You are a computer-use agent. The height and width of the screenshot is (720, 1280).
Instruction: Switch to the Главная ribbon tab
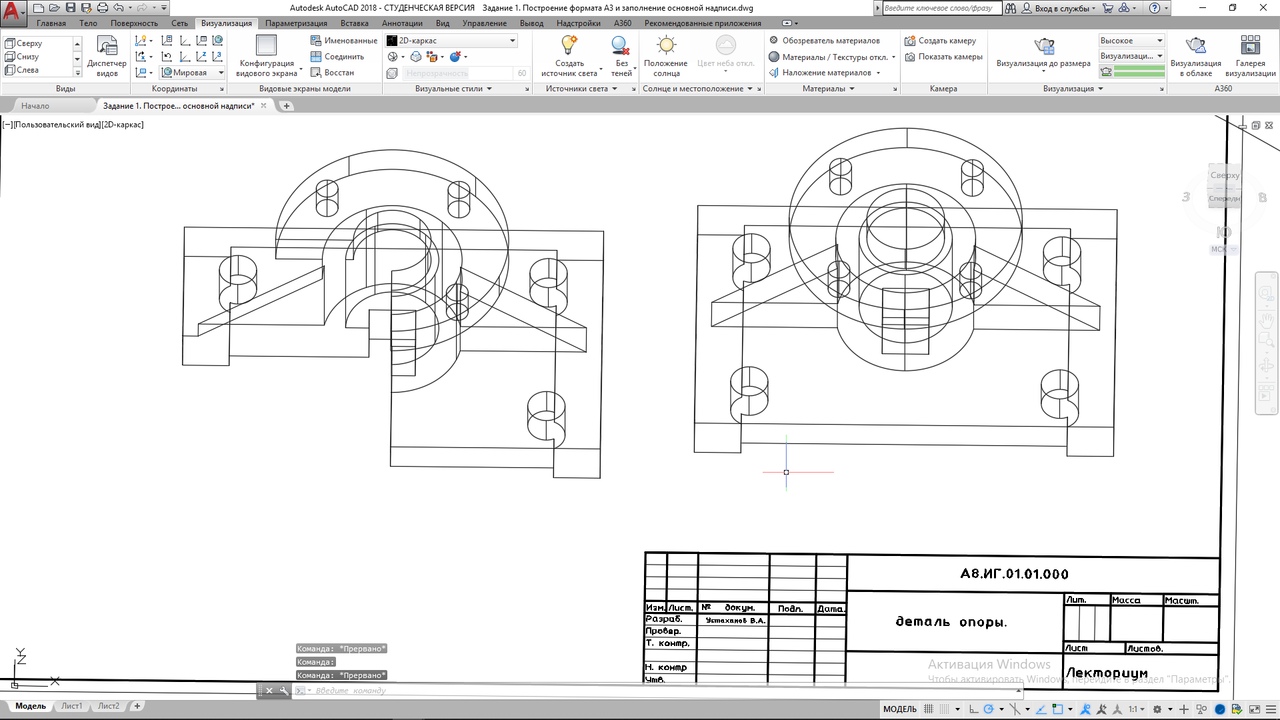pos(51,23)
